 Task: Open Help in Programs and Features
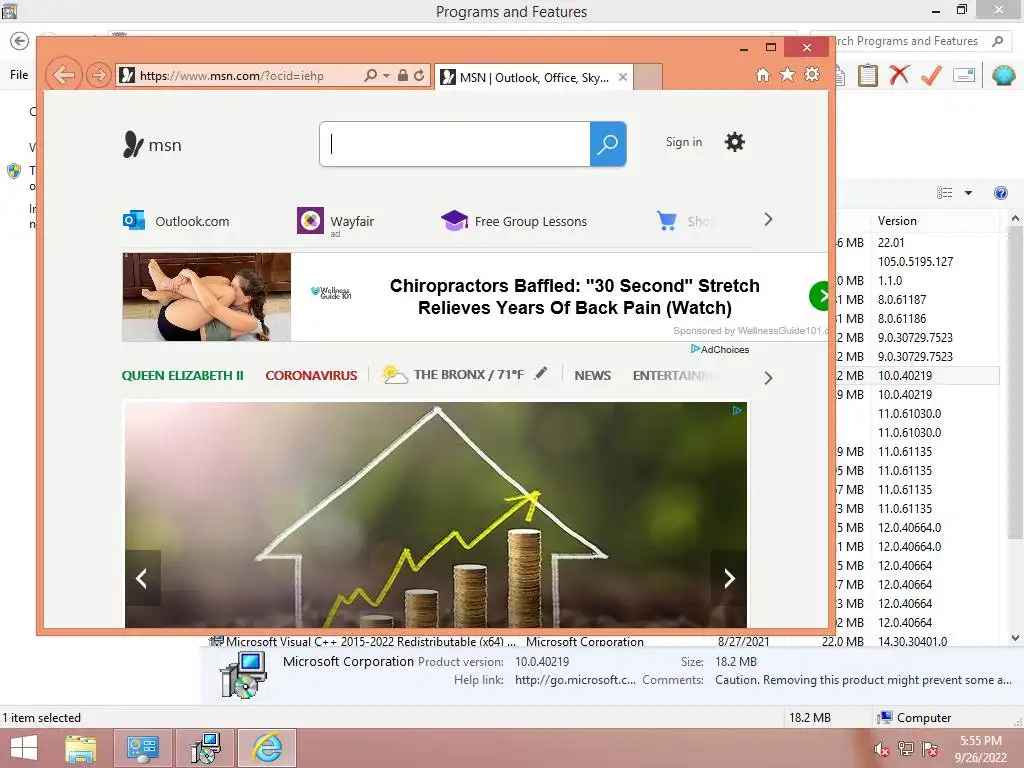1000,192
